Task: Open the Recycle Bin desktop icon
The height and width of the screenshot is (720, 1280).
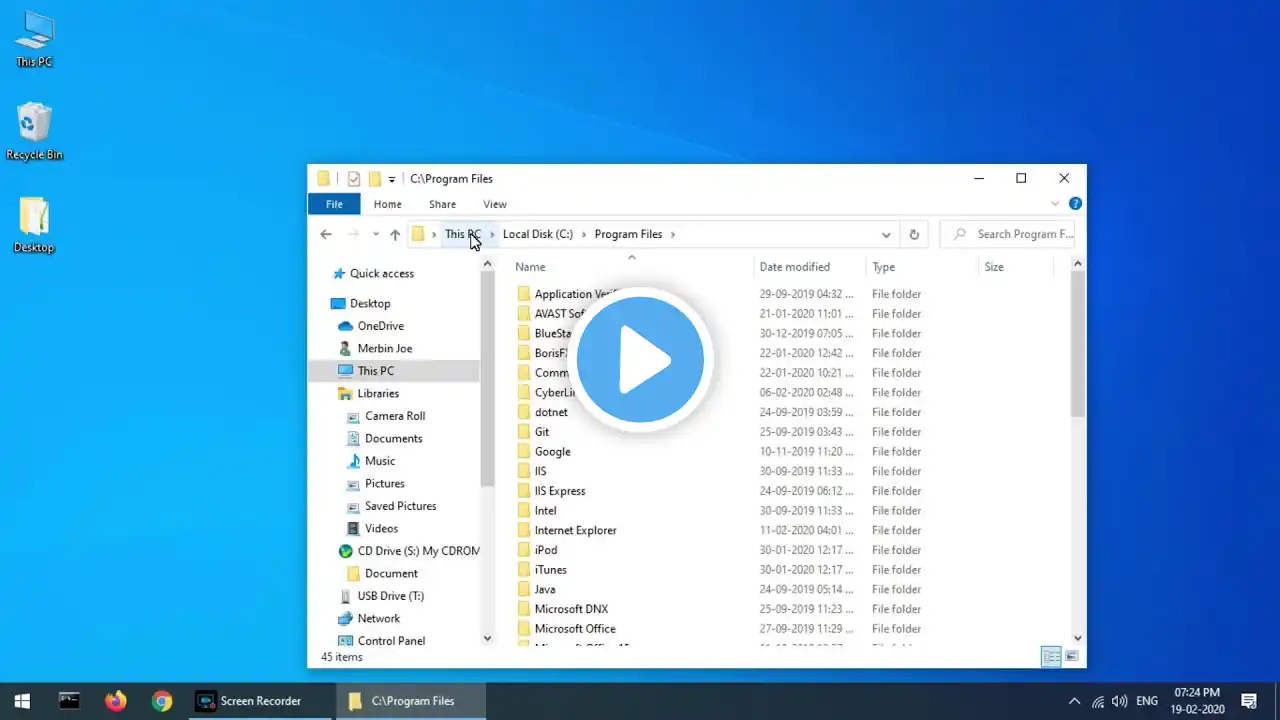Action: [x=34, y=131]
